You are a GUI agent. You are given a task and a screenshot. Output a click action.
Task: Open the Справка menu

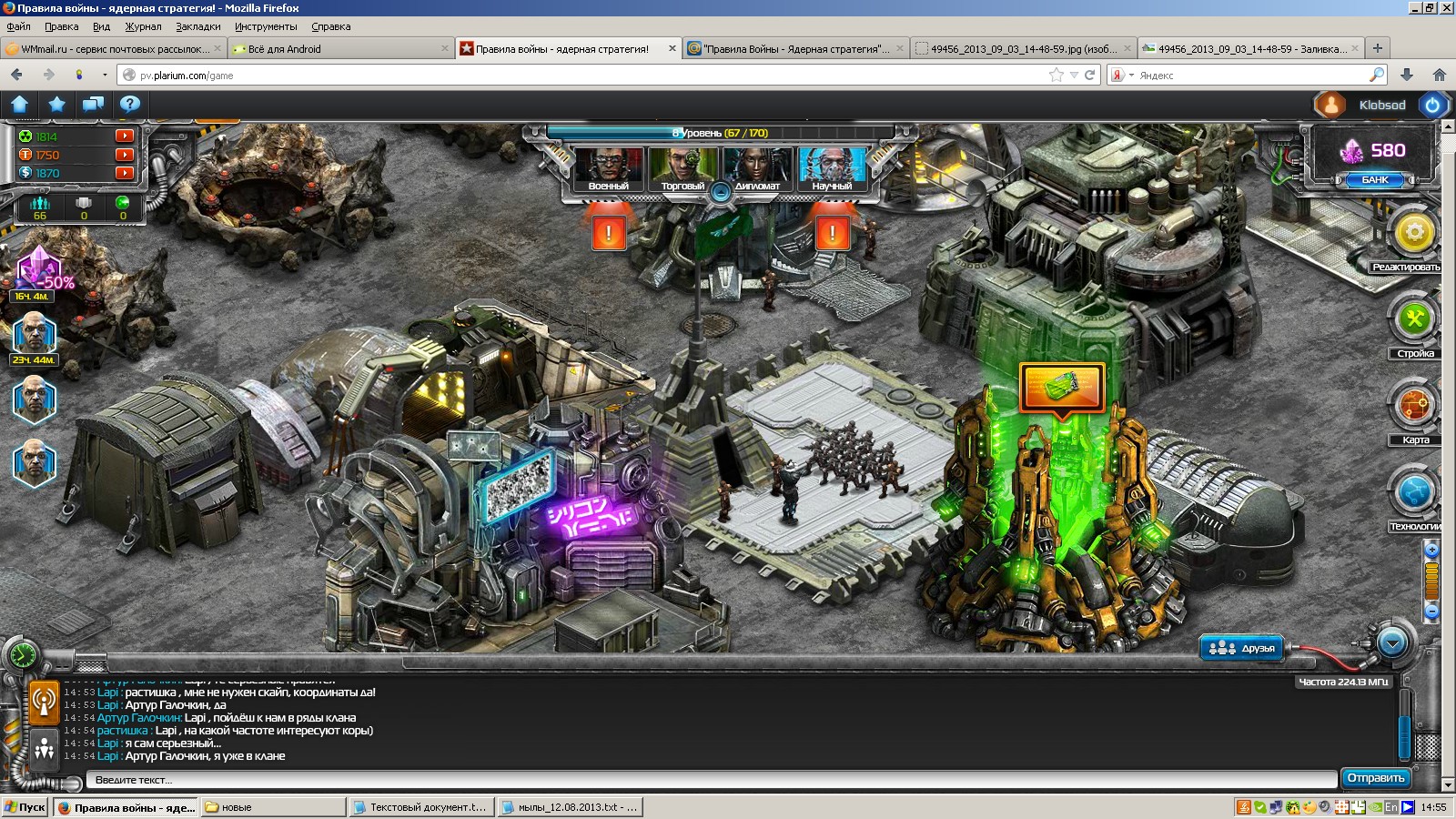click(x=331, y=26)
